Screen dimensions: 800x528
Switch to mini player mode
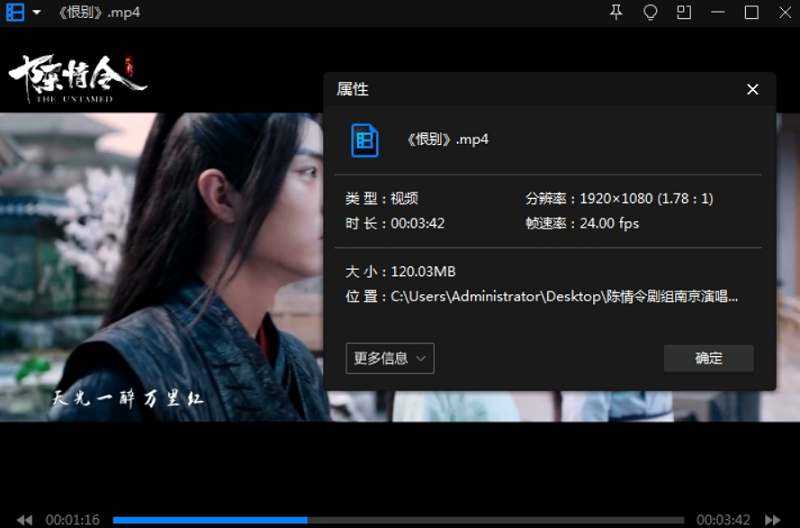tap(684, 12)
